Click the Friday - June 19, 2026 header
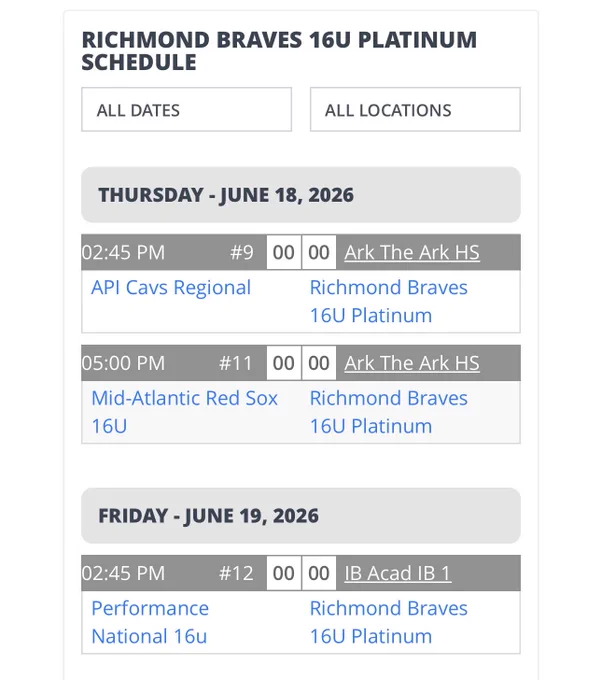This screenshot has width=602, height=680. tap(301, 516)
